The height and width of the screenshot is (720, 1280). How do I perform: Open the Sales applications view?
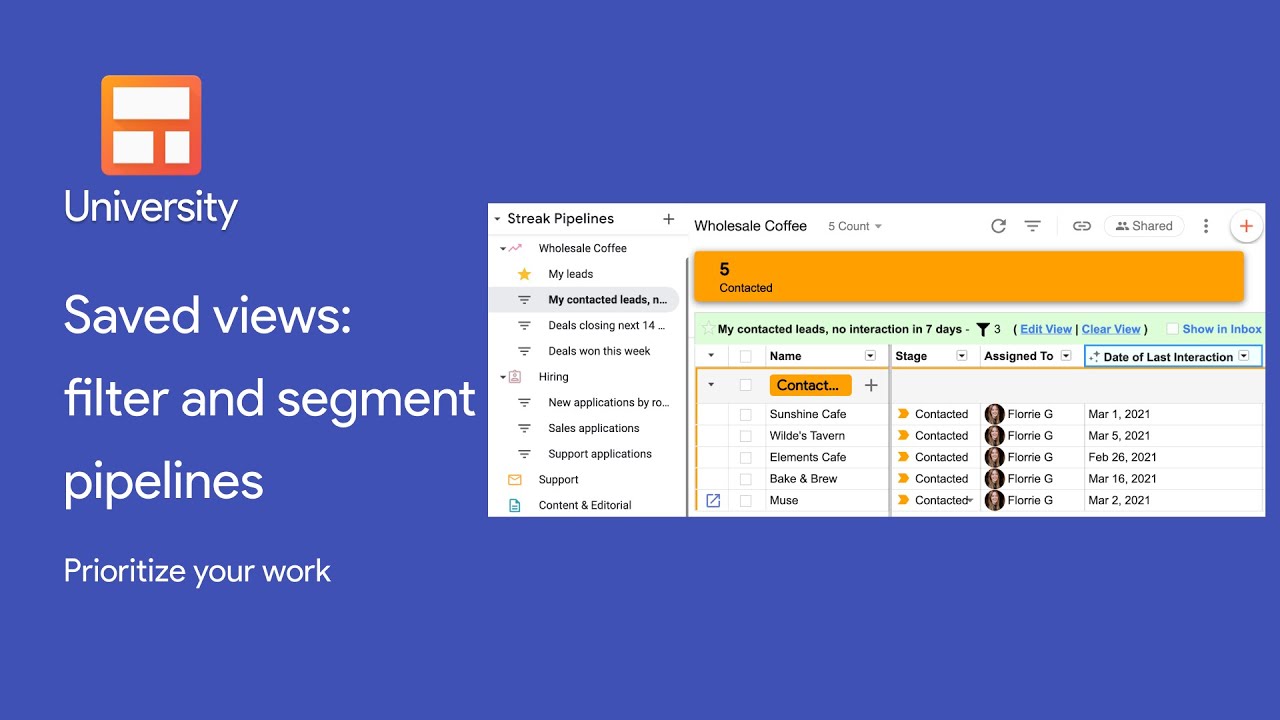click(594, 428)
